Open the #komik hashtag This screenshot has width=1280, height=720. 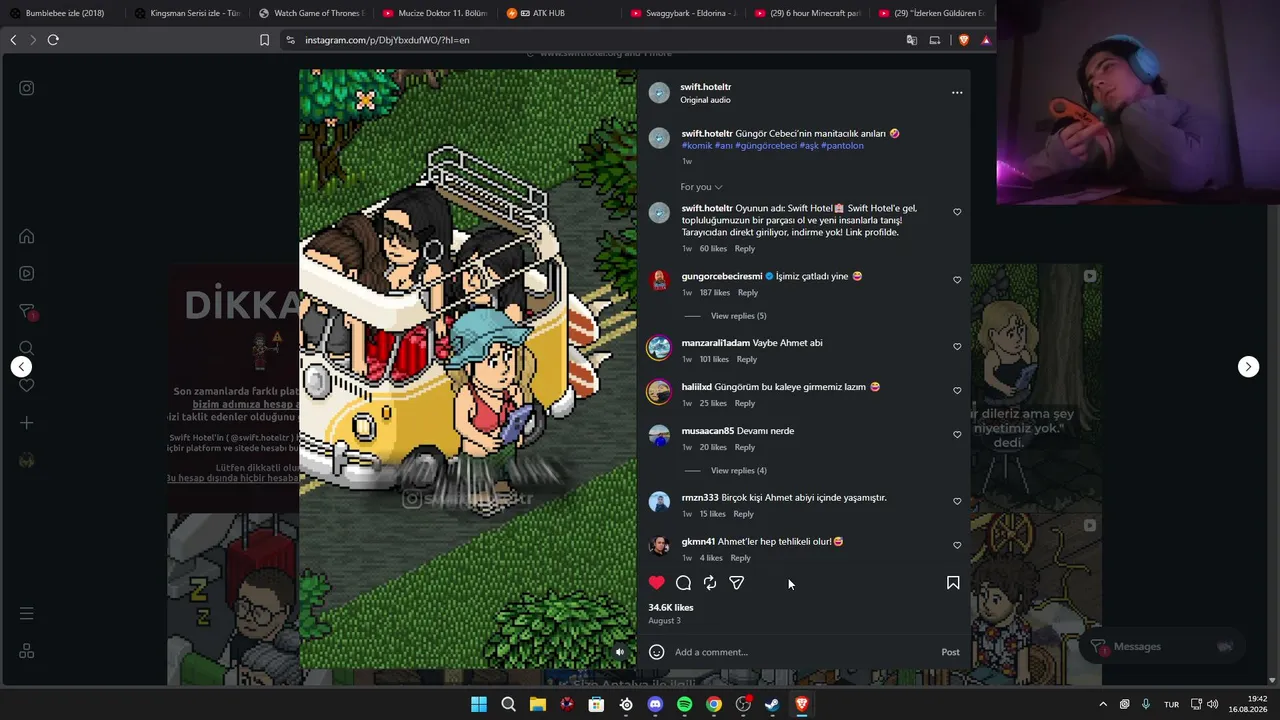pos(697,146)
